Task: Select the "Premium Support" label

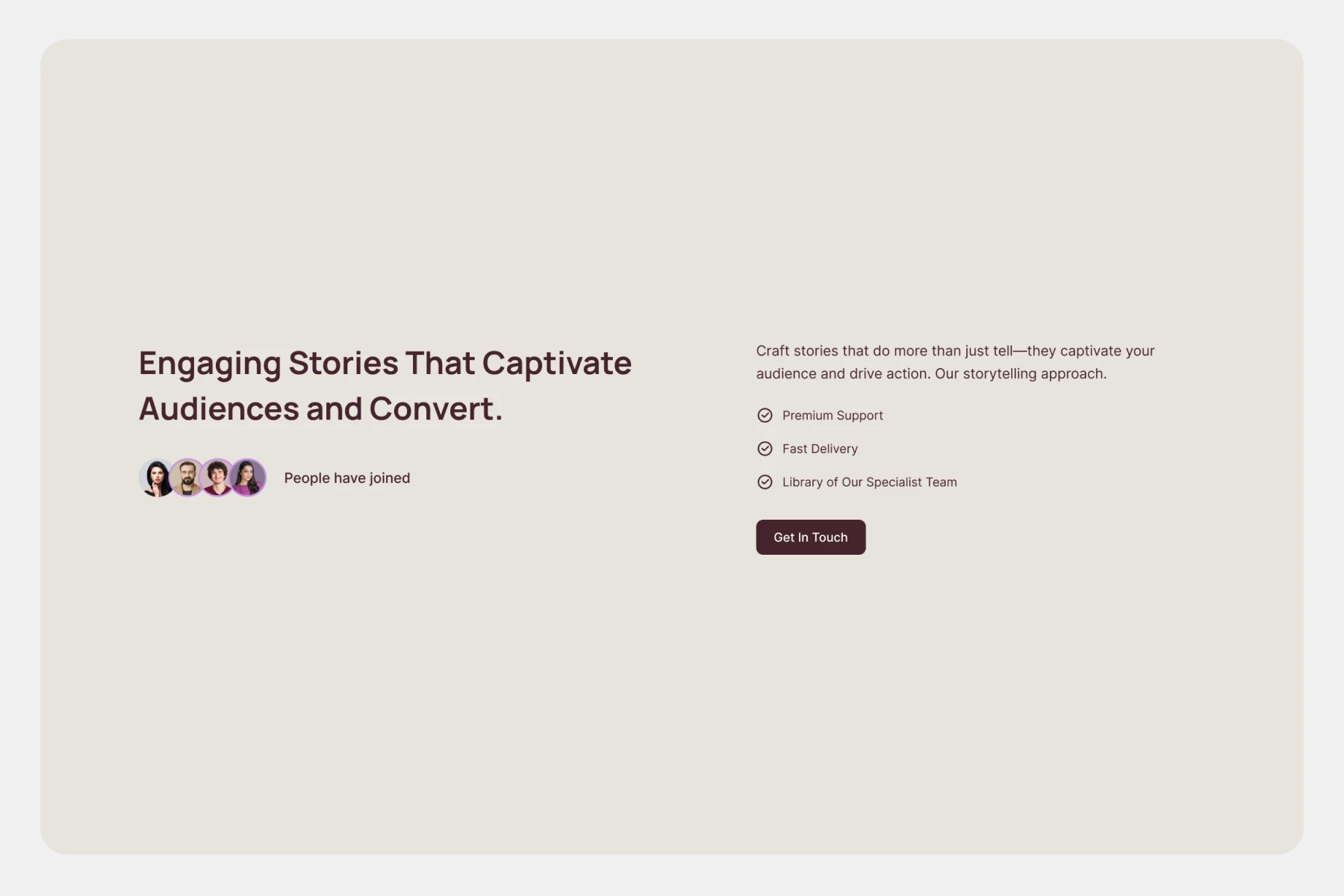Action: (833, 415)
